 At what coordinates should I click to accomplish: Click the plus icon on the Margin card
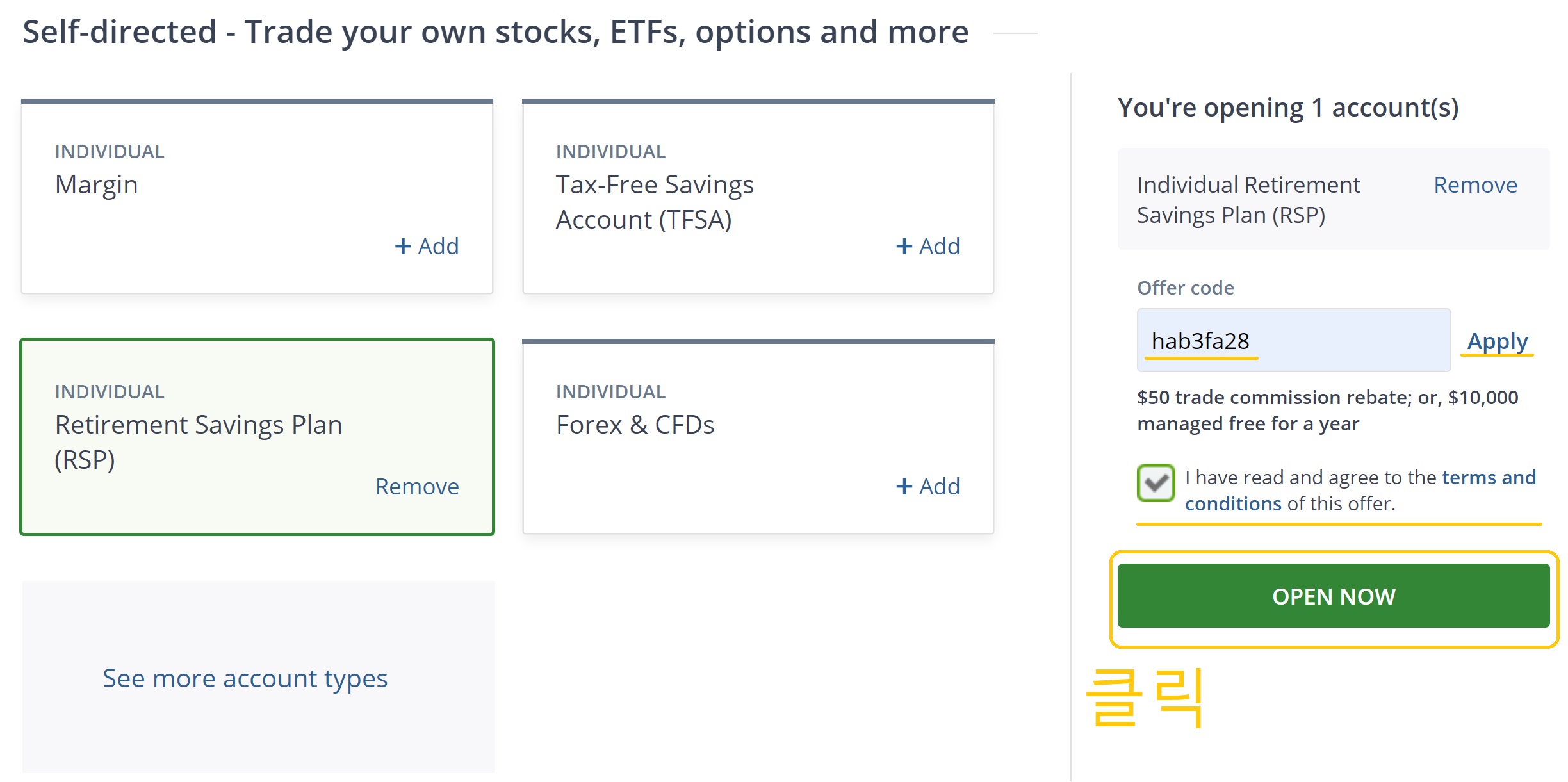[403, 246]
